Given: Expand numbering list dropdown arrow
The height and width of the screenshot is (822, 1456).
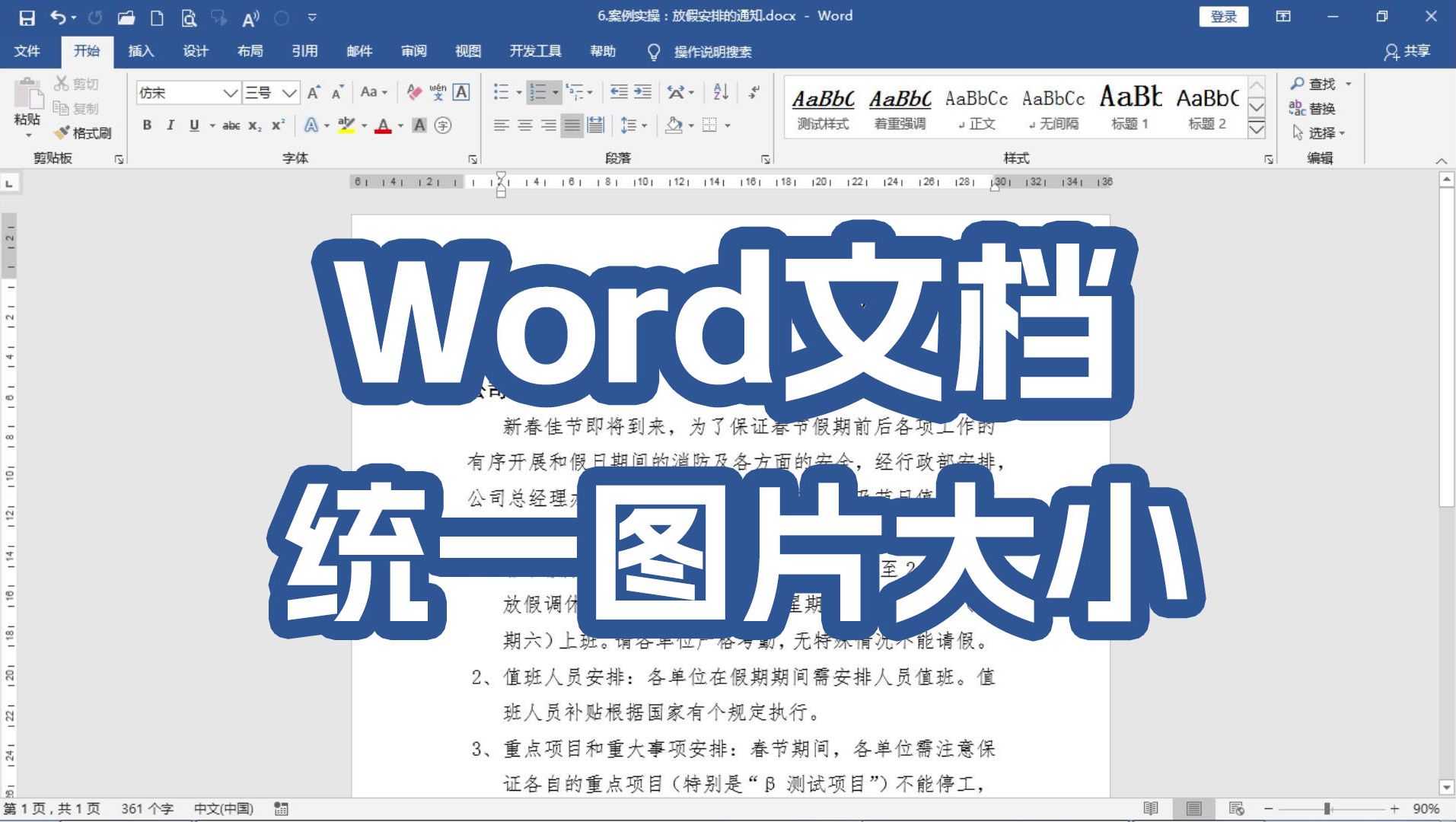Looking at the screenshot, I should coord(556,93).
